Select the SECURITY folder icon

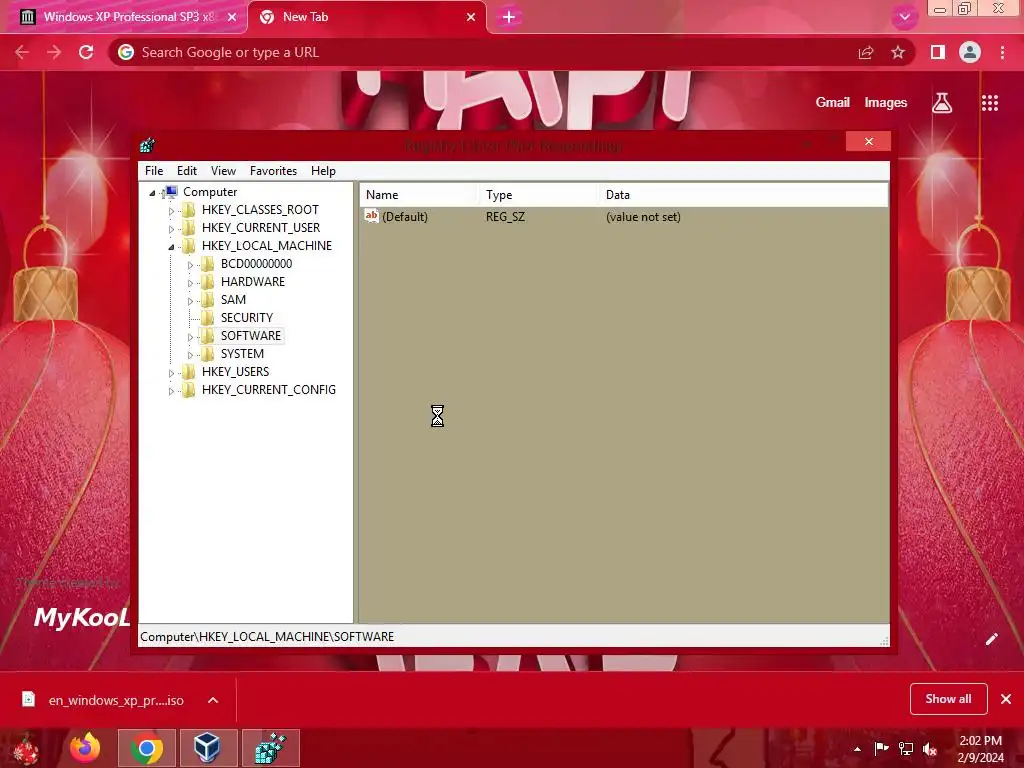tap(208, 317)
